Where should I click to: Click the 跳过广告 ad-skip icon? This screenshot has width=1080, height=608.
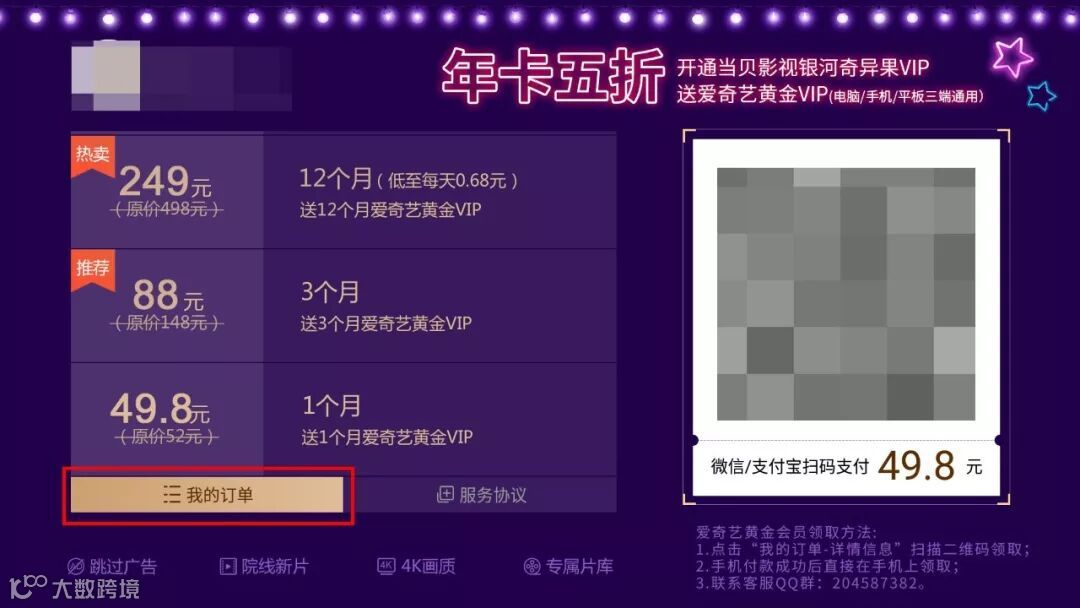point(76,567)
